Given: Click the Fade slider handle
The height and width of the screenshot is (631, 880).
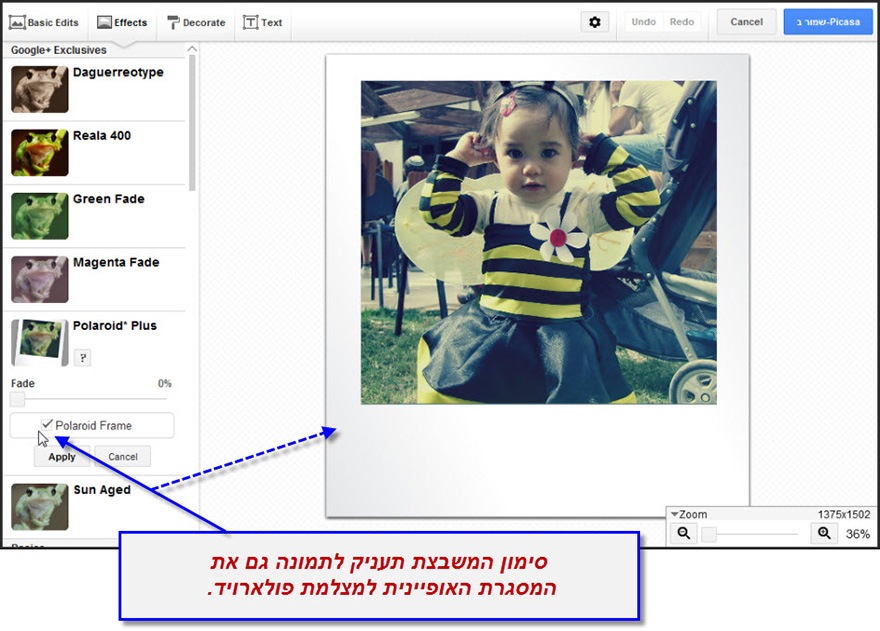Looking at the screenshot, I should 16,399.
